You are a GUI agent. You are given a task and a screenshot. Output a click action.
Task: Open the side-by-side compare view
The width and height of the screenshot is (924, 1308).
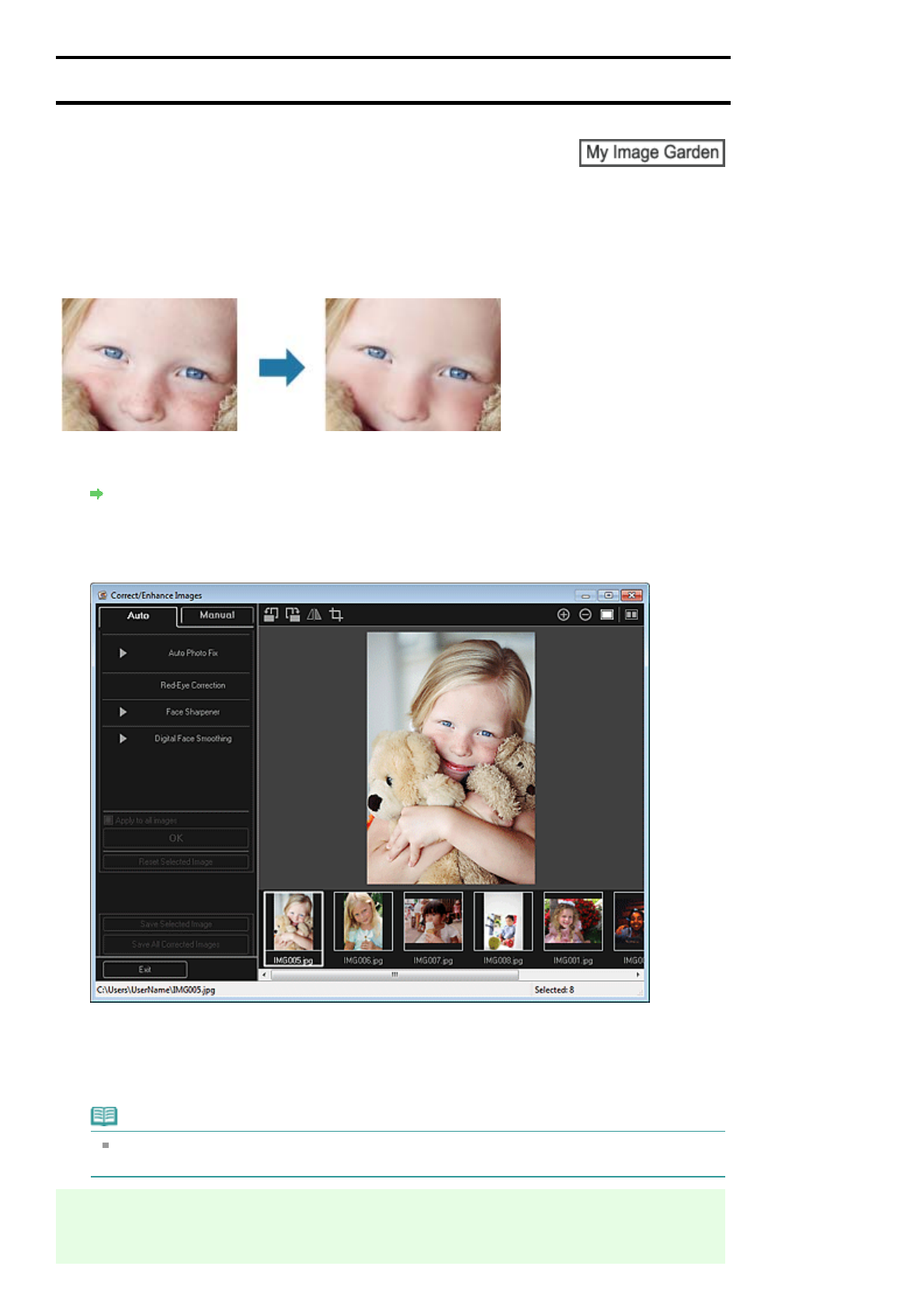coord(631,614)
